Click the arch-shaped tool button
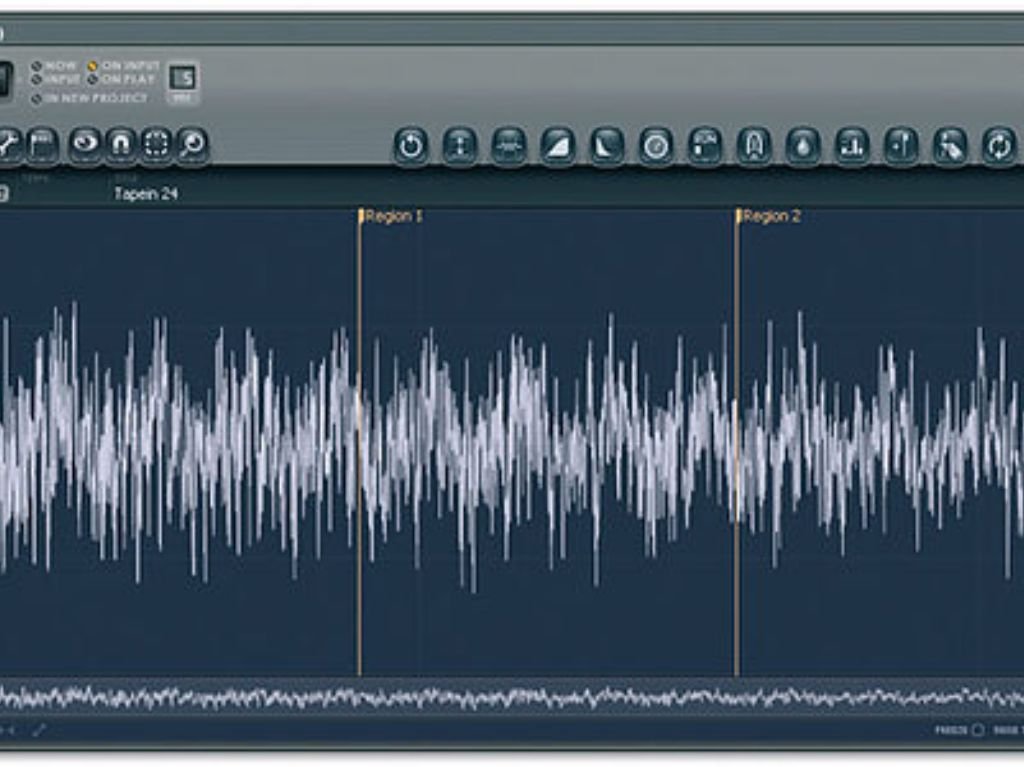Screen dimensions: 1024x767 point(754,146)
